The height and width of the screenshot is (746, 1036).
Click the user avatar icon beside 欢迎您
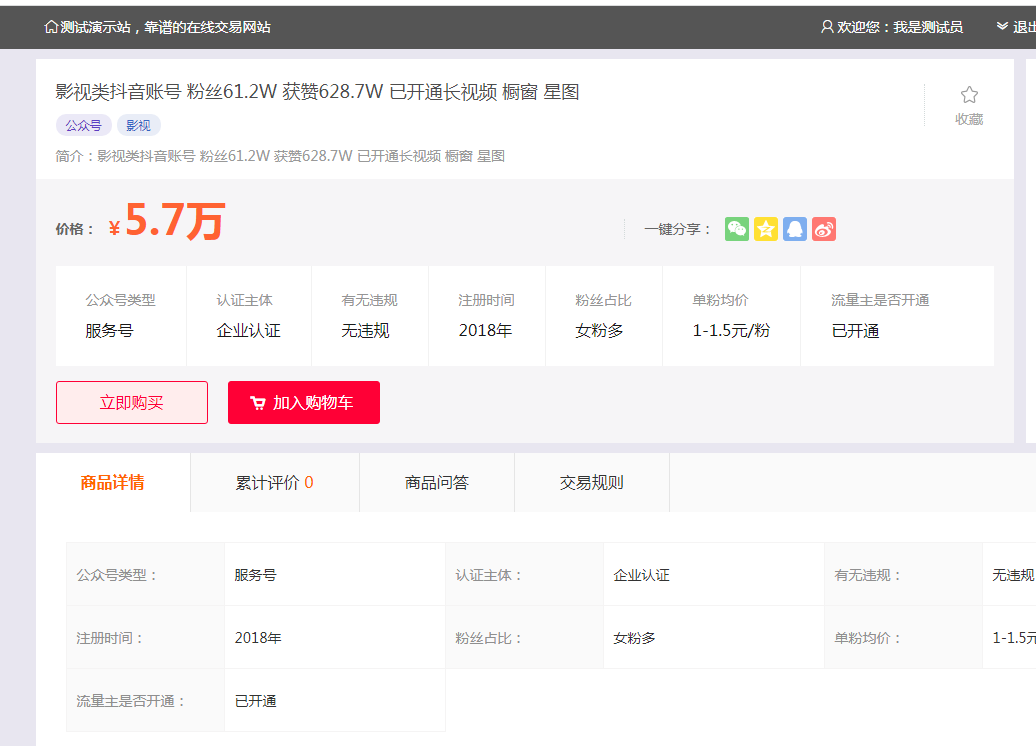[827, 27]
